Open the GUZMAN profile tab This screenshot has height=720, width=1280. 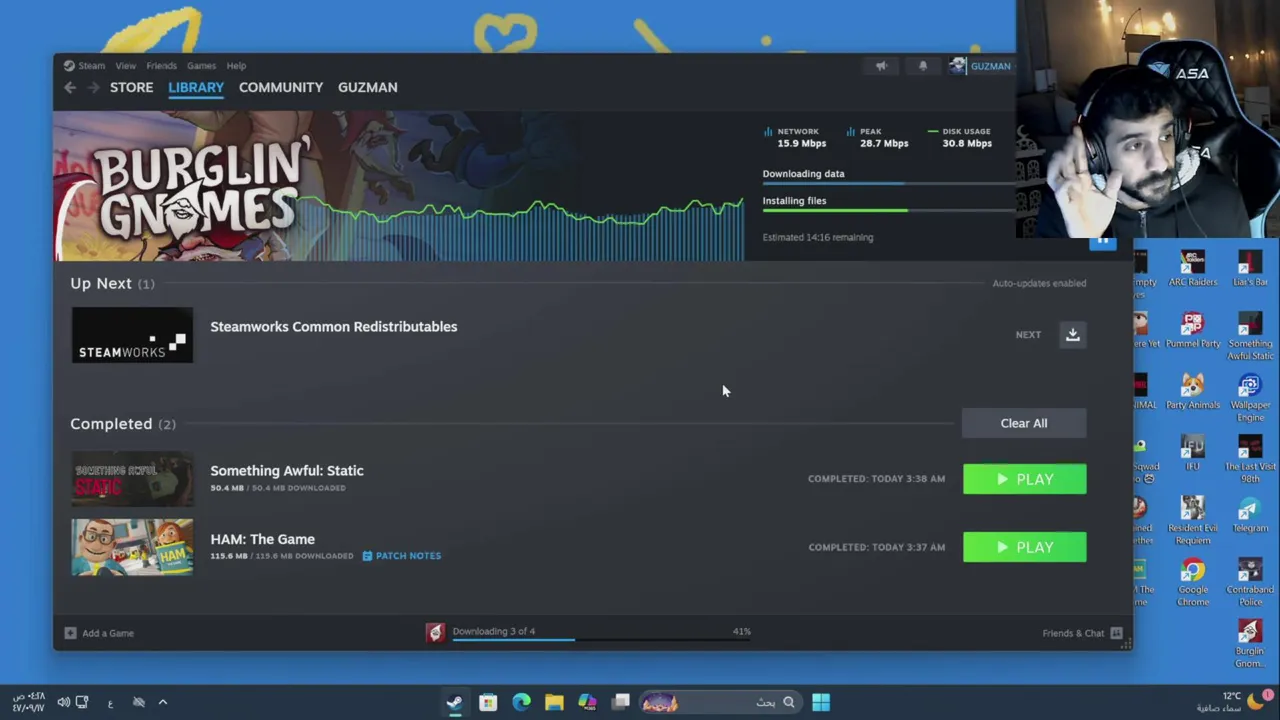(x=368, y=88)
